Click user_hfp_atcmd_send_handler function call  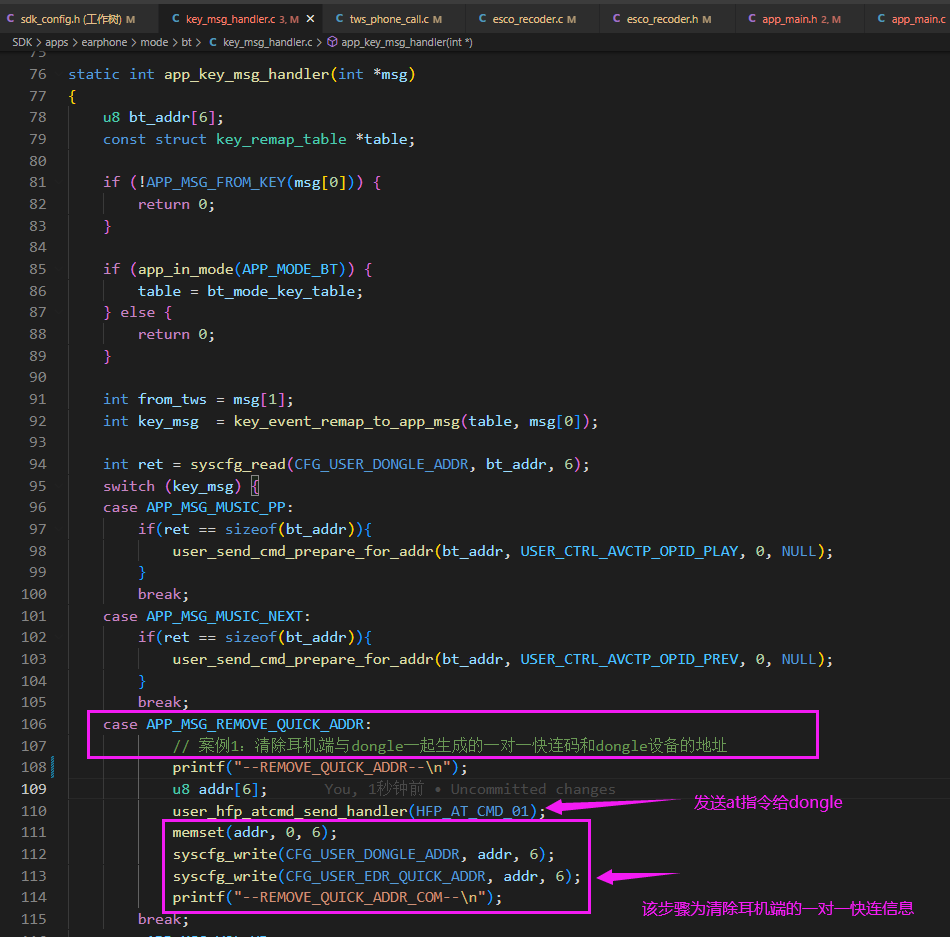tap(290, 811)
